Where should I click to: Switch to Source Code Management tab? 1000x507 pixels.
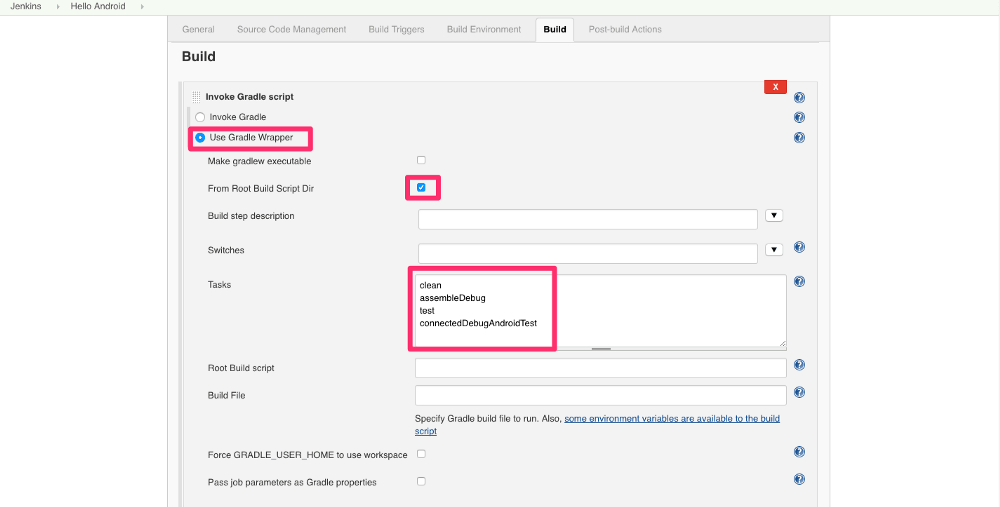291,29
